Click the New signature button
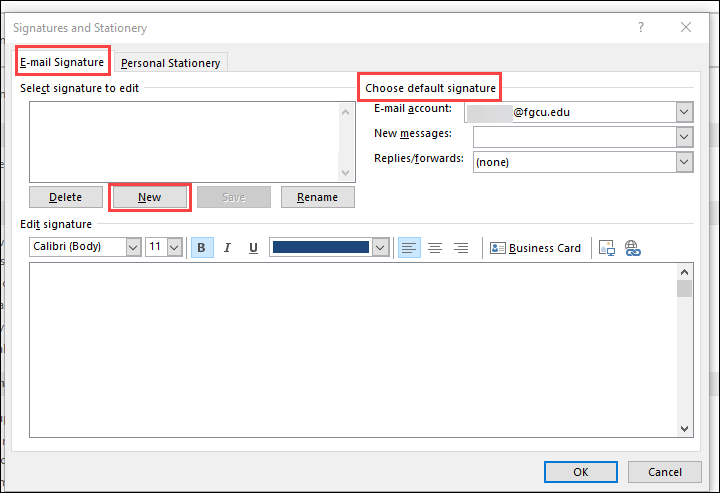 [149, 197]
